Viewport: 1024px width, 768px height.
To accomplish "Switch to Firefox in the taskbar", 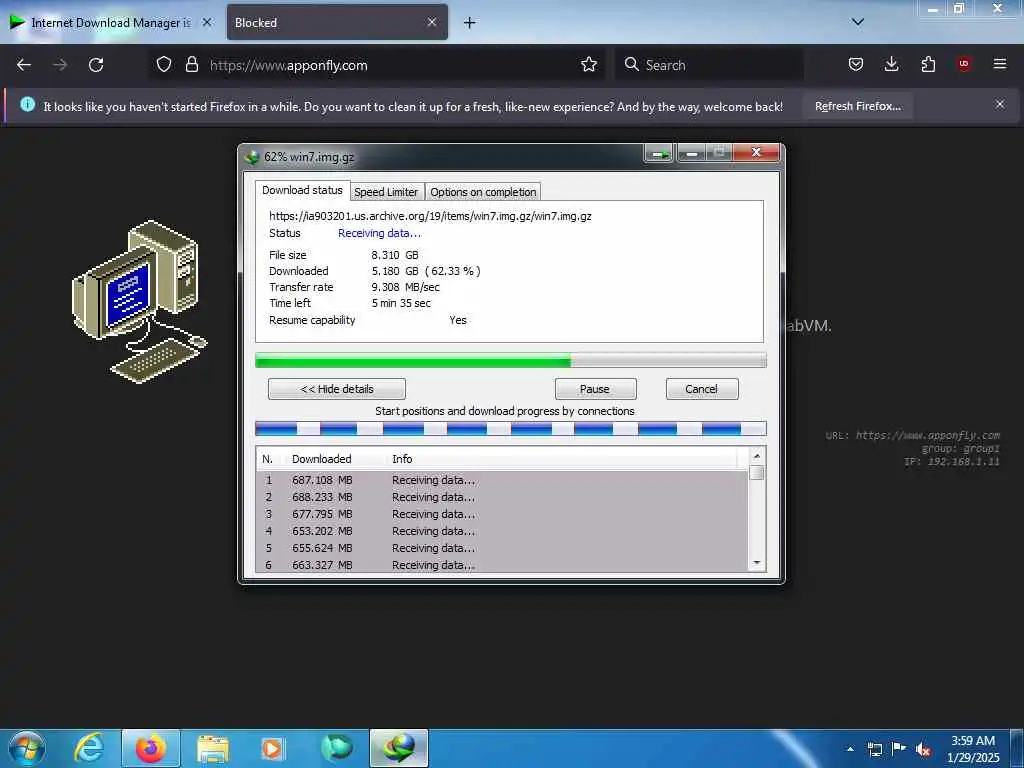I will point(151,748).
